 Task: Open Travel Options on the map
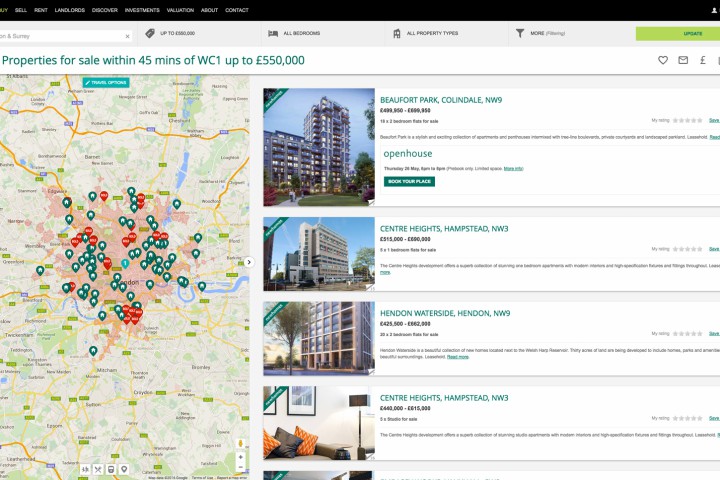pyautogui.click(x=106, y=83)
